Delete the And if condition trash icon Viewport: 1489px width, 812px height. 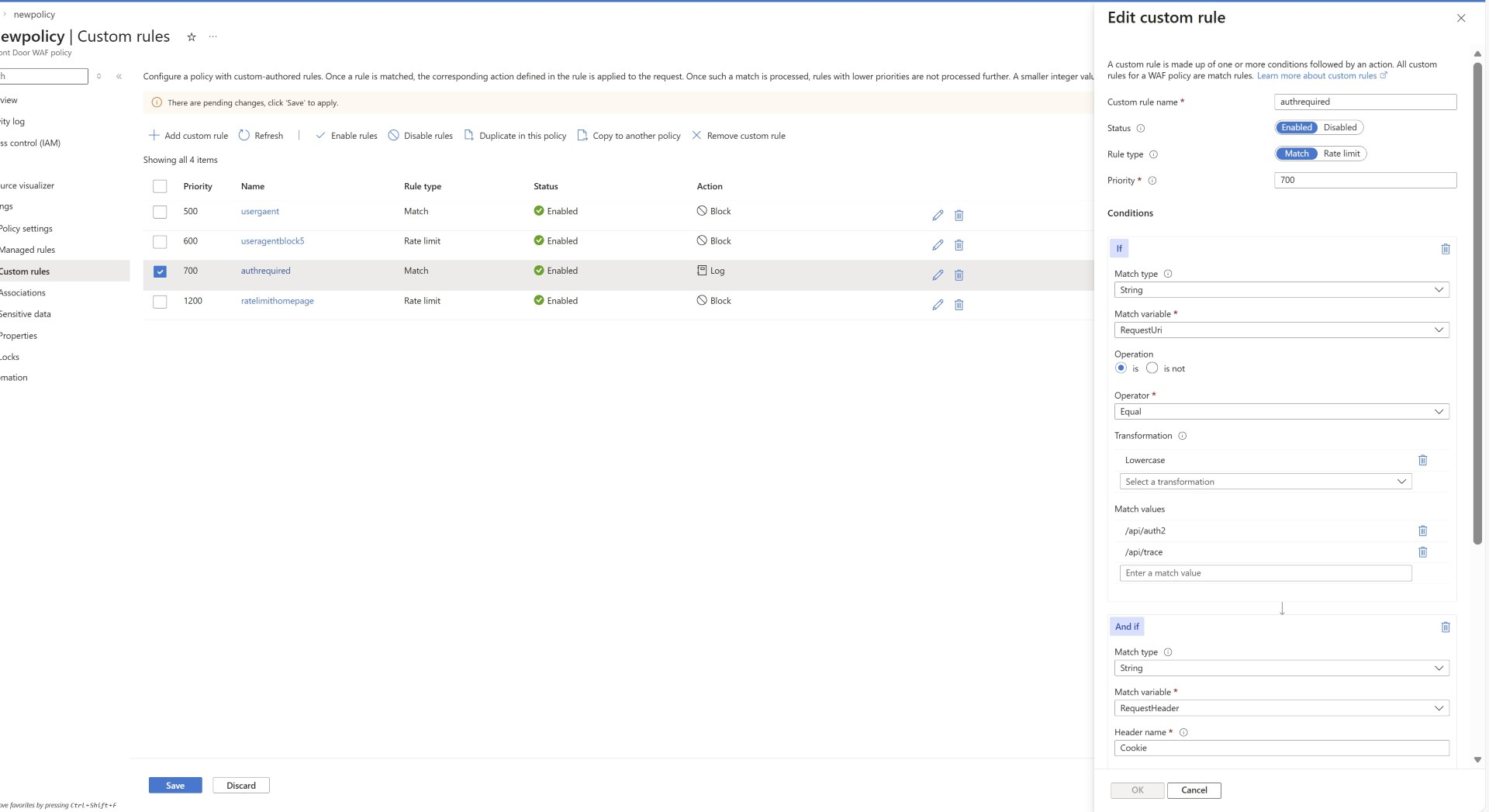click(x=1446, y=627)
